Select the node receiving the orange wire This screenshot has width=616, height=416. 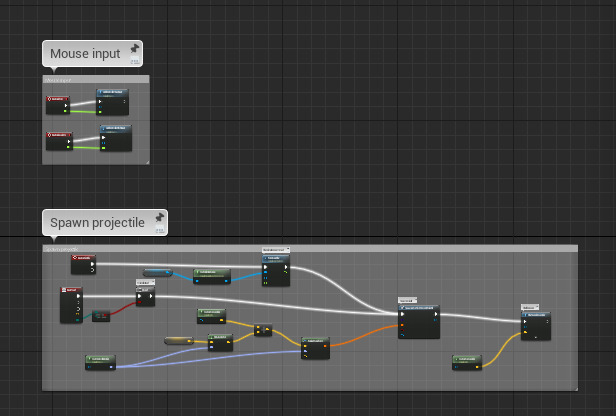[x=418, y=322]
